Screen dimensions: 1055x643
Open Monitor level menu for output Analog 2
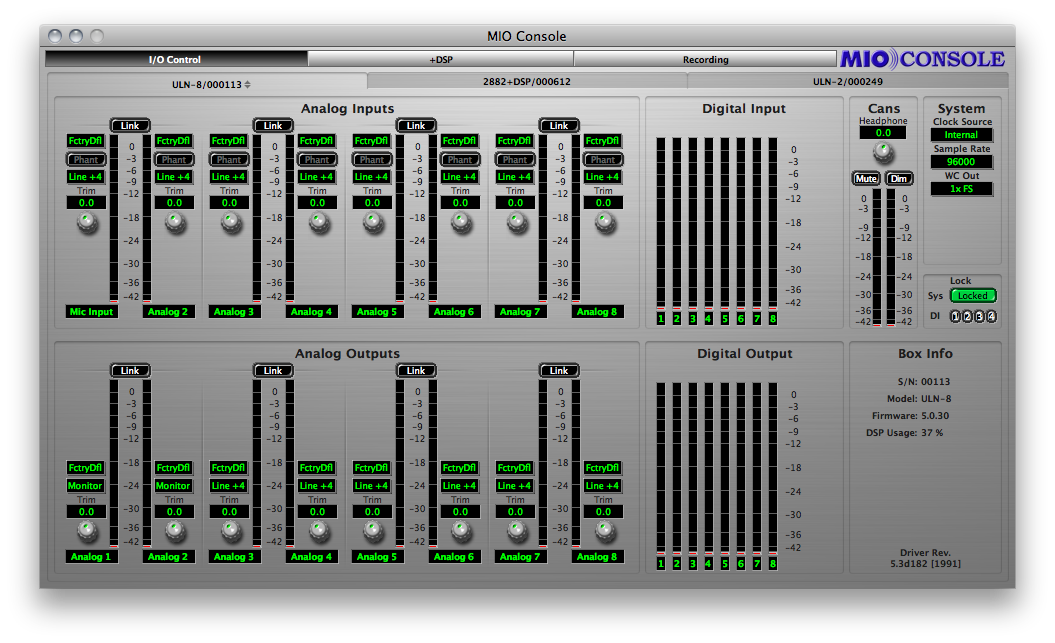tap(174, 486)
